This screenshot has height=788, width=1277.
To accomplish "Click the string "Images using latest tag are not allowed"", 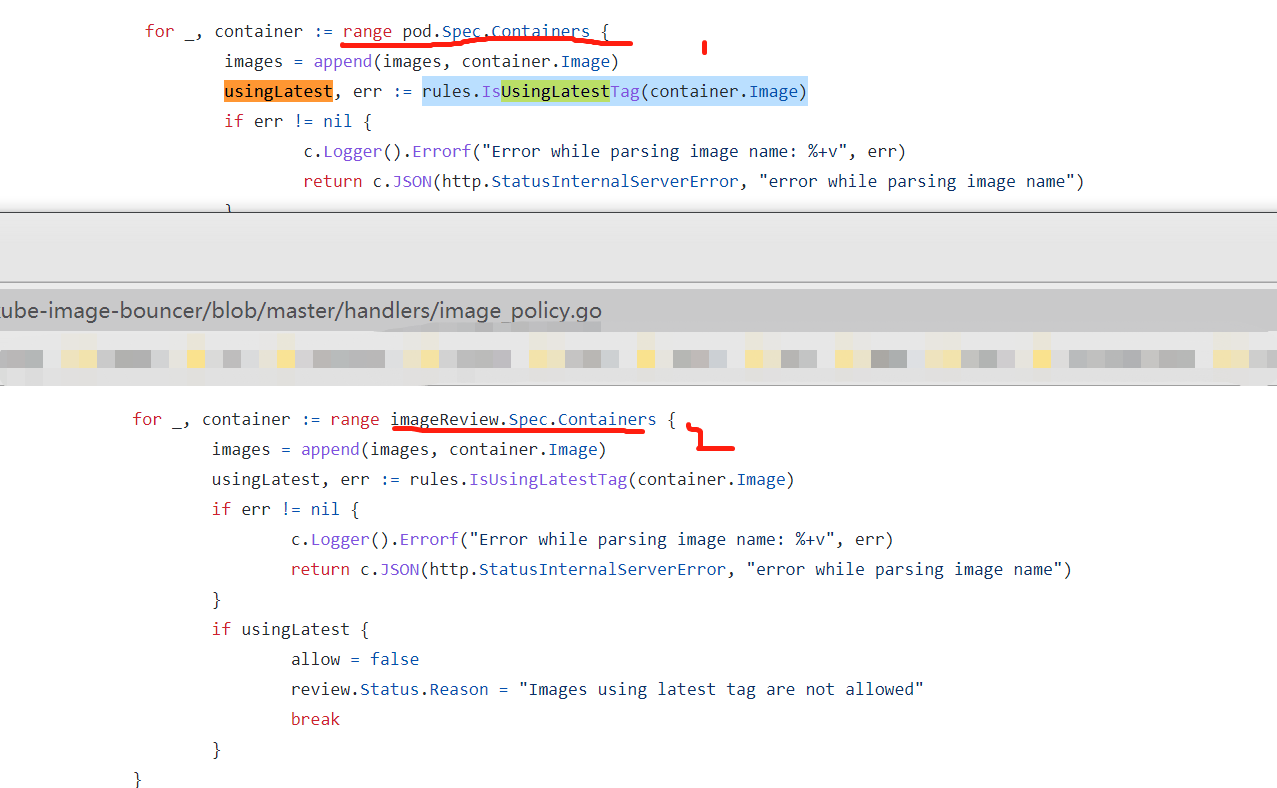I will (721, 690).
